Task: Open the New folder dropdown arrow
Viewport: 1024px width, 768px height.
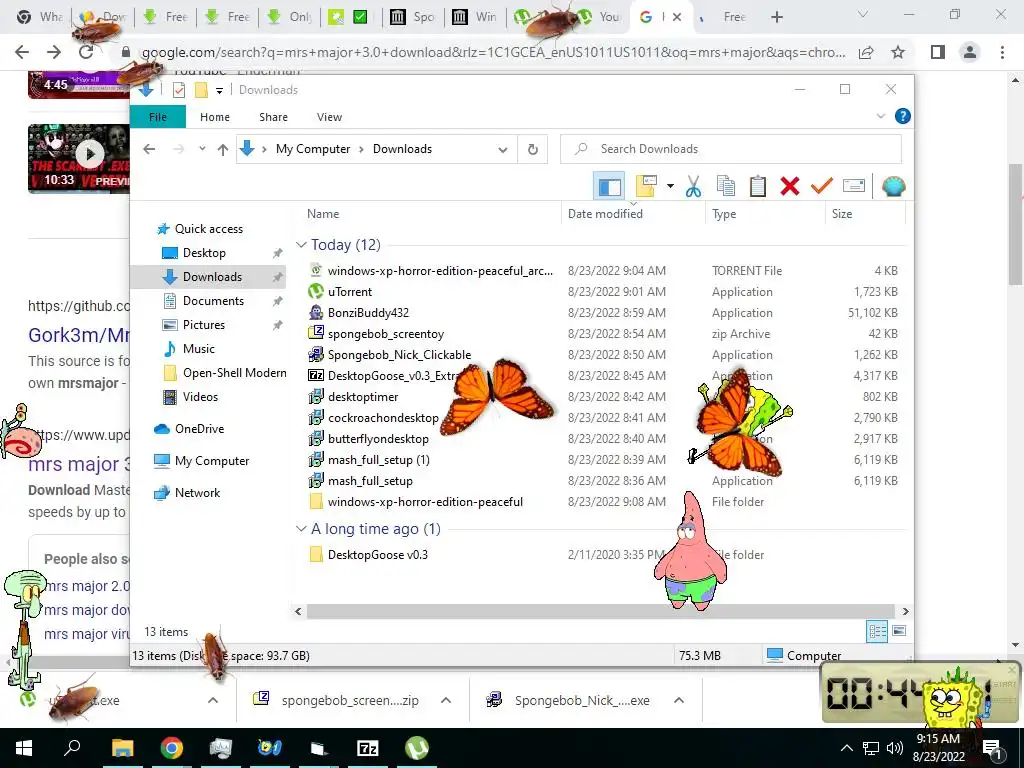Action: 670,187
